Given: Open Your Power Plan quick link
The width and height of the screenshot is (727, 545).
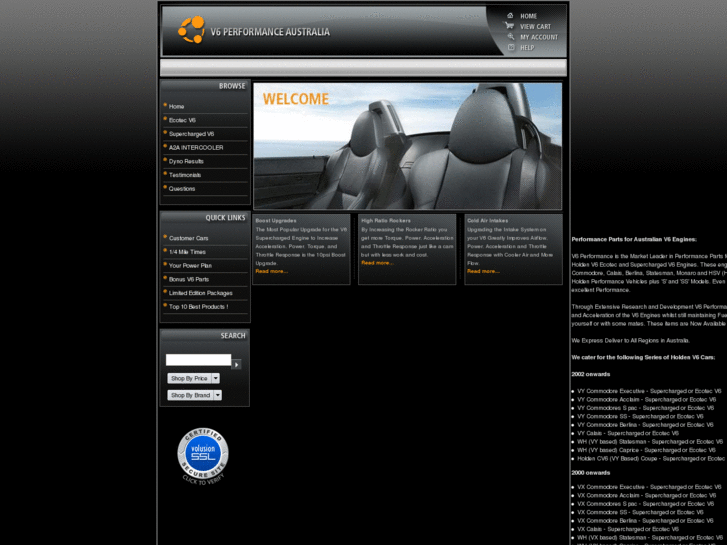Looking at the screenshot, I should click(x=190, y=266).
